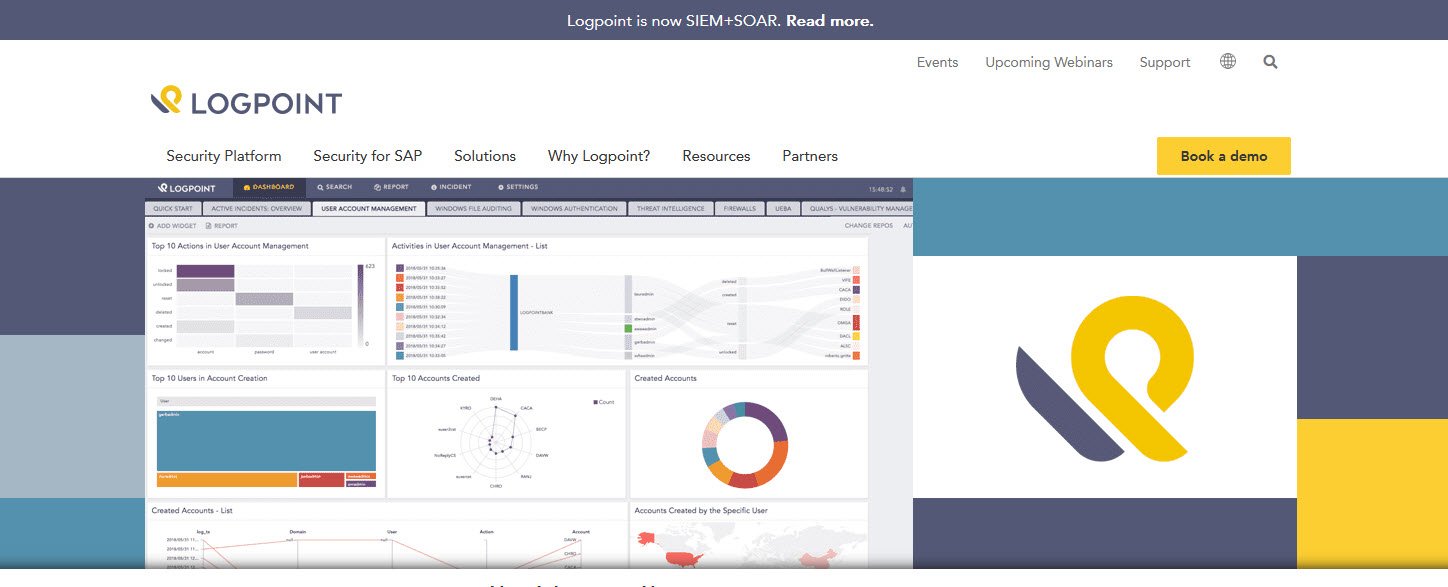Open the Firewalls tab
Screen dimensions: 1448x587
[740, 209]
